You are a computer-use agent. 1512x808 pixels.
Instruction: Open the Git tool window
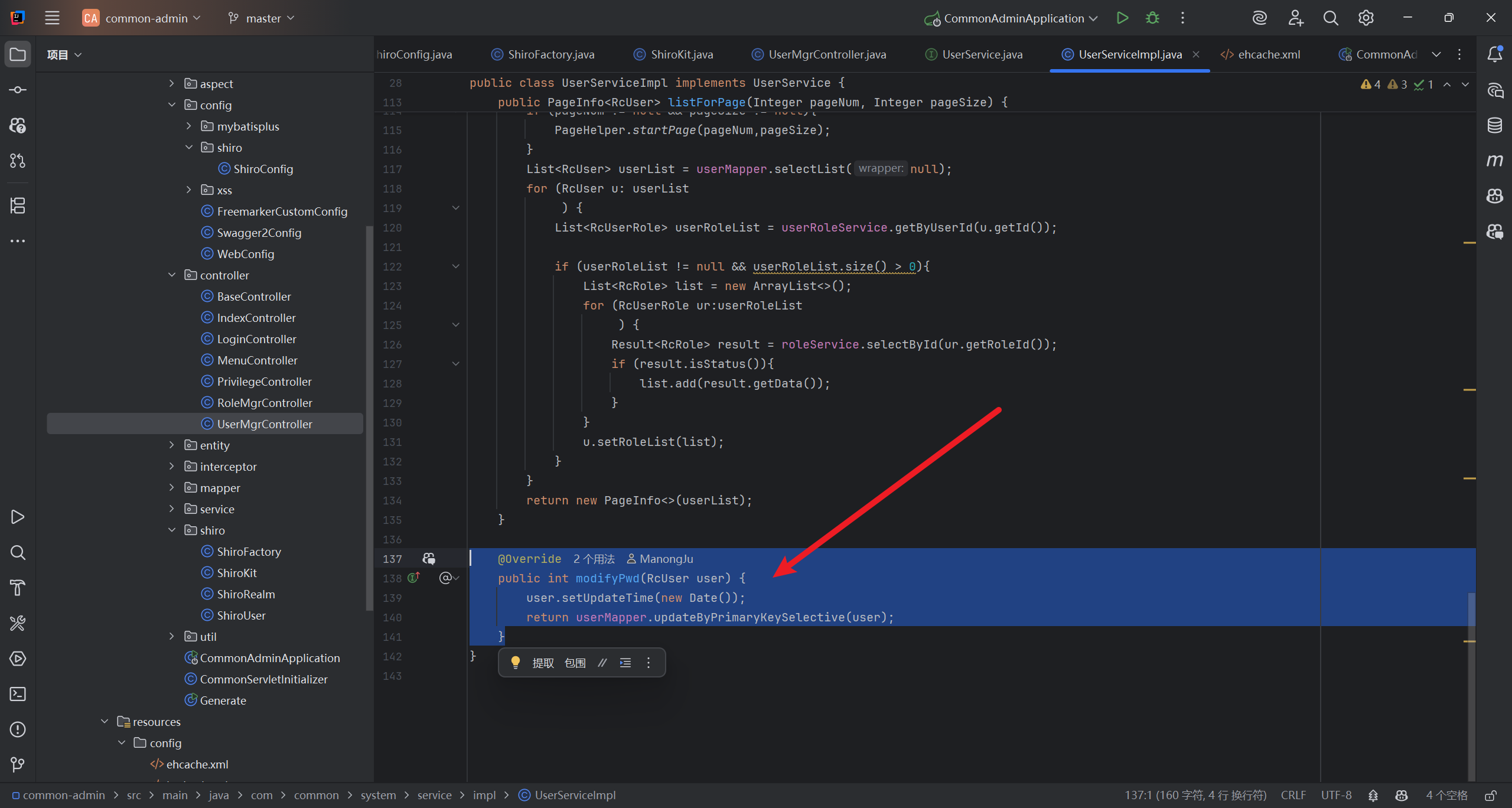point(18,765)
